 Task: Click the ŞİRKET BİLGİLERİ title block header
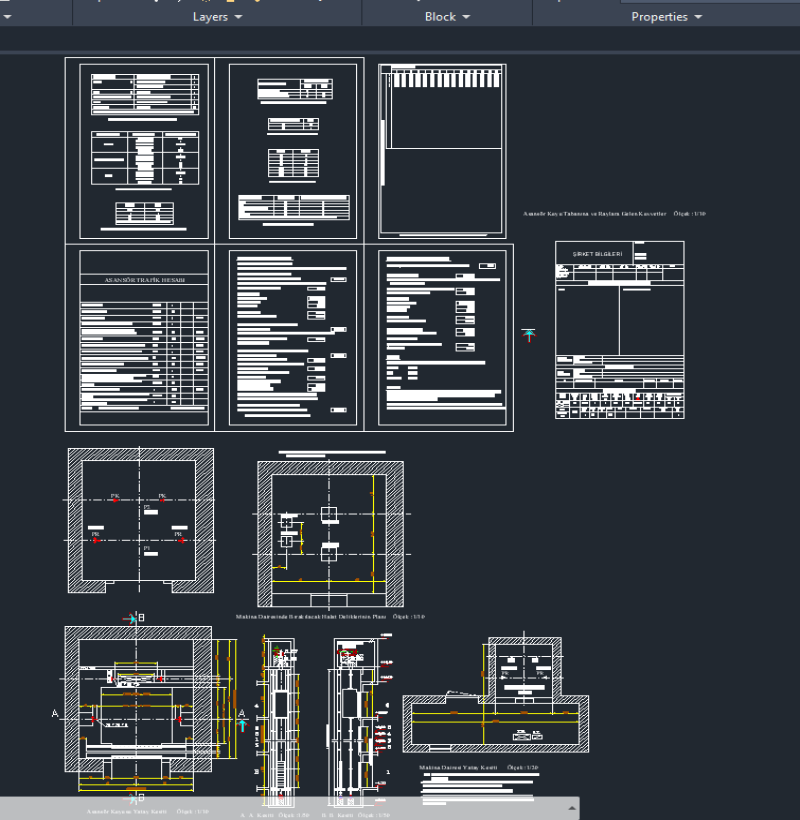pyautogui.click(x=597, y=255)
